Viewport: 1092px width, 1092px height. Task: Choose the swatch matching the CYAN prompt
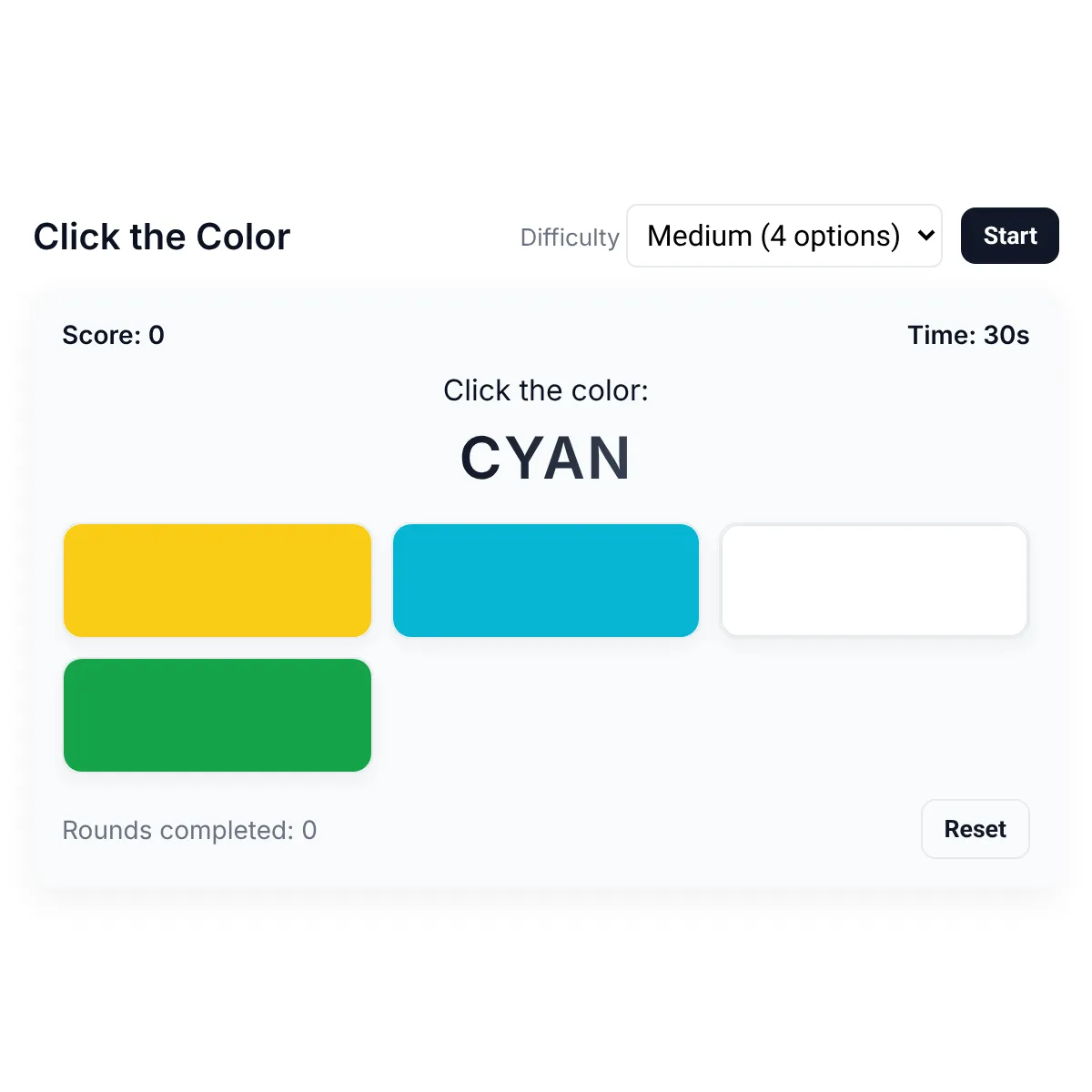(x=546, y=581)
